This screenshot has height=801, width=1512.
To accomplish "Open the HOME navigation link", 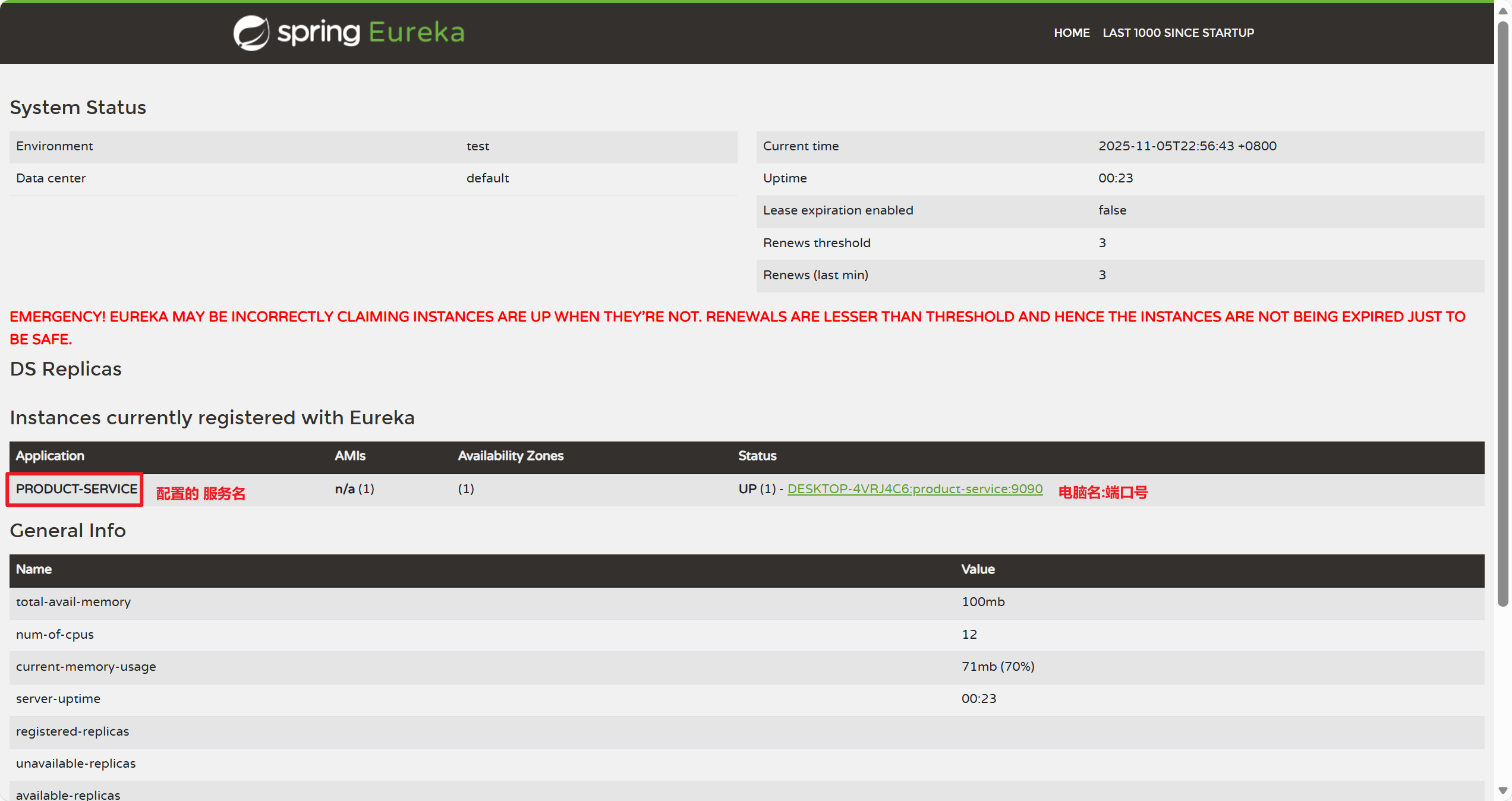I will pos(1071,33).
